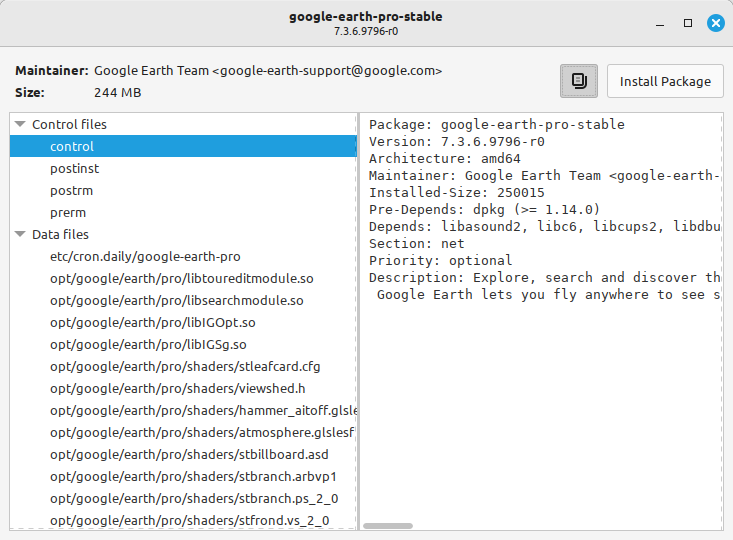
Task: Select shaders/stbranch.ps_2_0 file
Action: [183, 498]
